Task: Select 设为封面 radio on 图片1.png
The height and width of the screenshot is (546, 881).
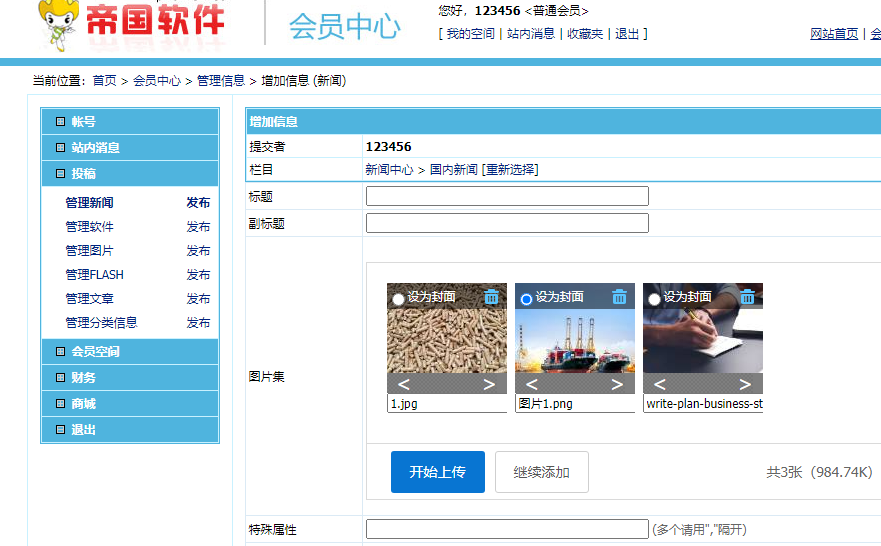Action: tap(526, 299)
